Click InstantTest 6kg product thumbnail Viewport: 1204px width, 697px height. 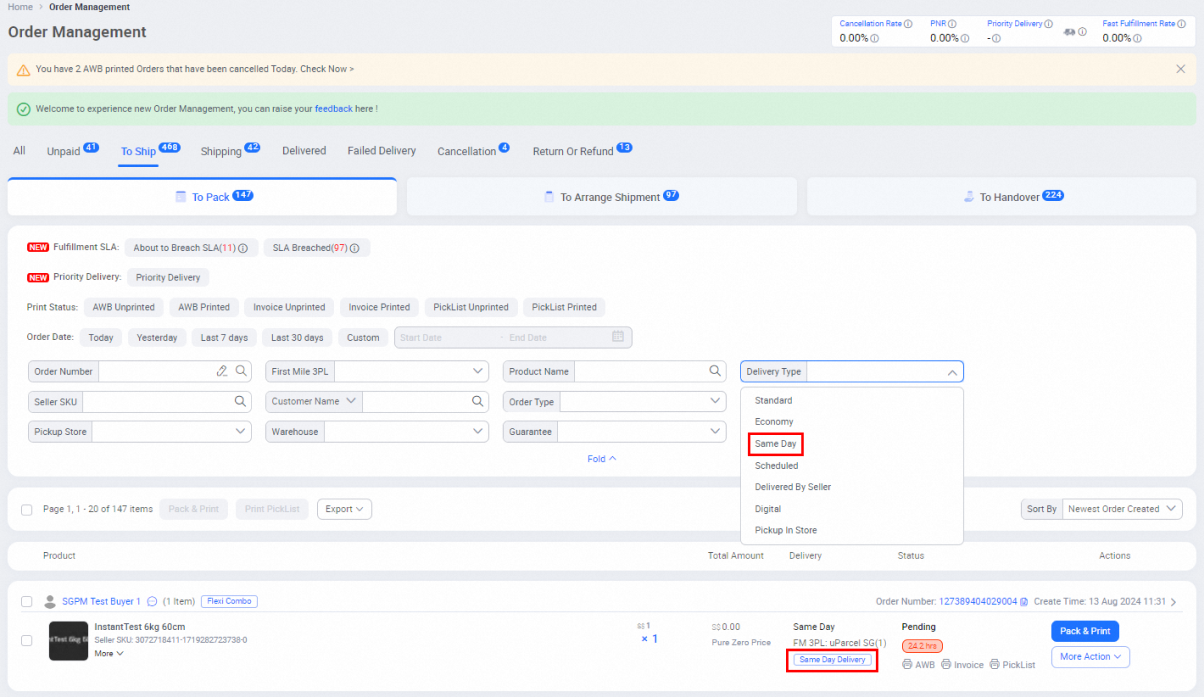[x=68, y=640]
